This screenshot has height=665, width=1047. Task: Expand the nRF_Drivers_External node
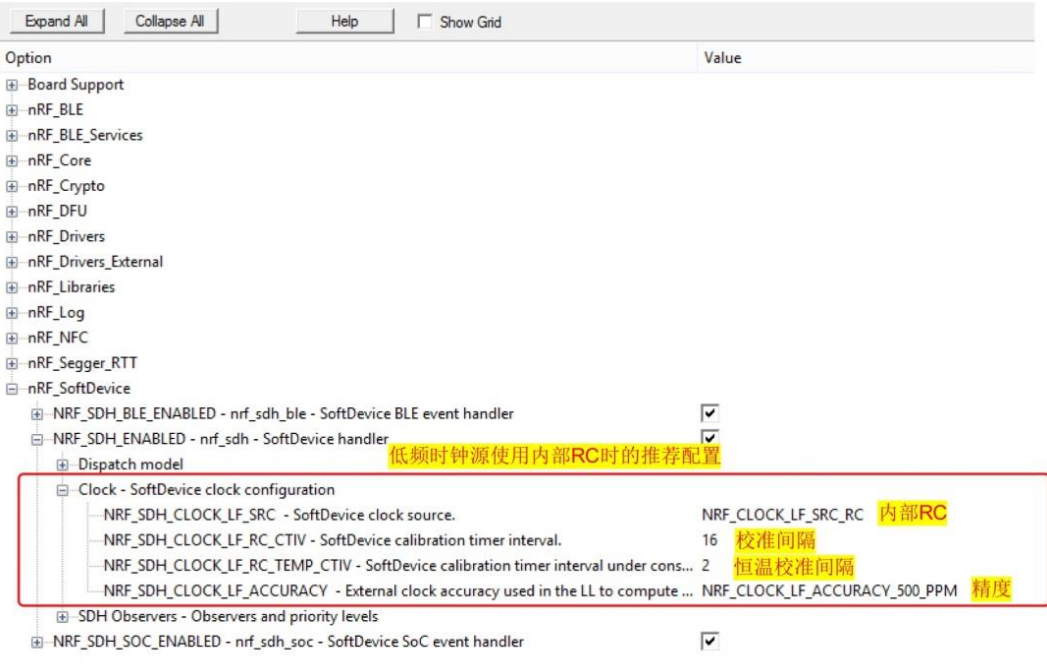12,262
